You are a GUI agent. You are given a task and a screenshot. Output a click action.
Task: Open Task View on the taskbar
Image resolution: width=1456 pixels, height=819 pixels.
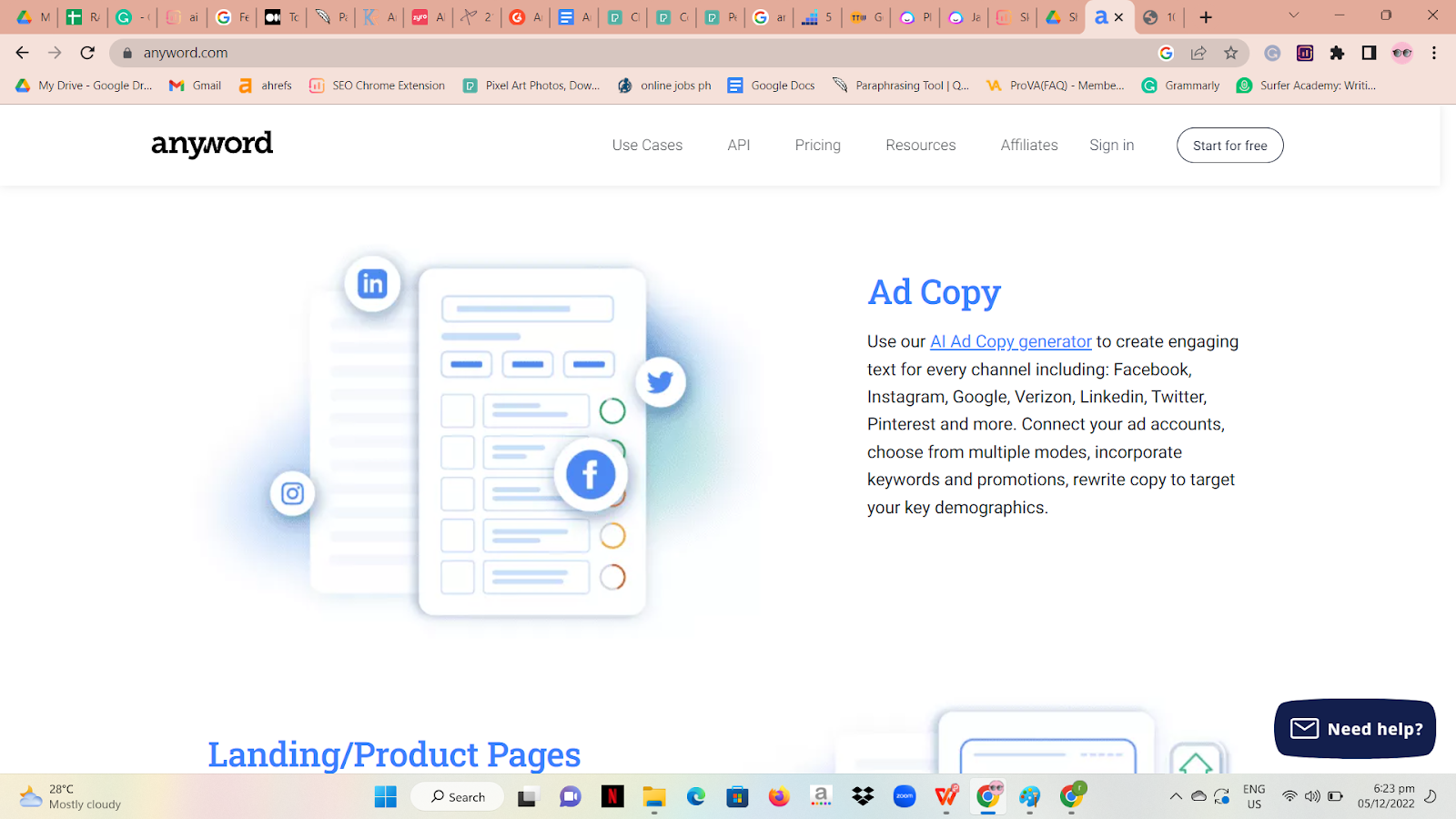point(528,797)
